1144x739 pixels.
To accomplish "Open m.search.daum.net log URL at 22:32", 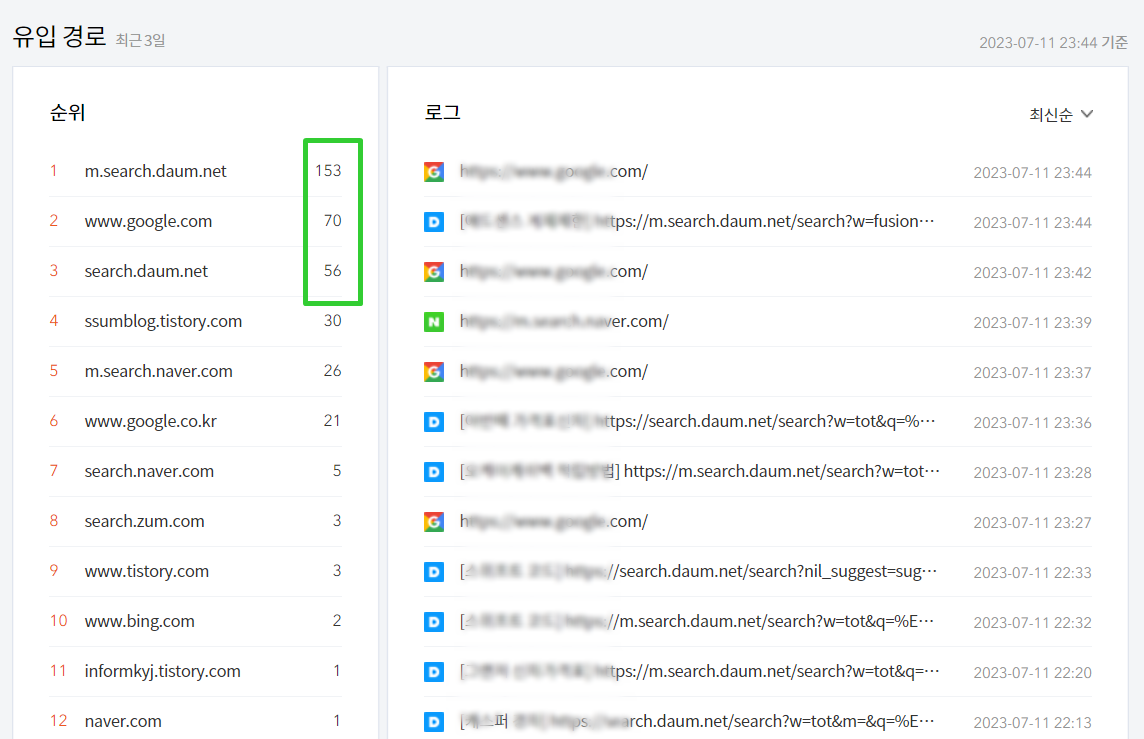I will tap(697, 622).
